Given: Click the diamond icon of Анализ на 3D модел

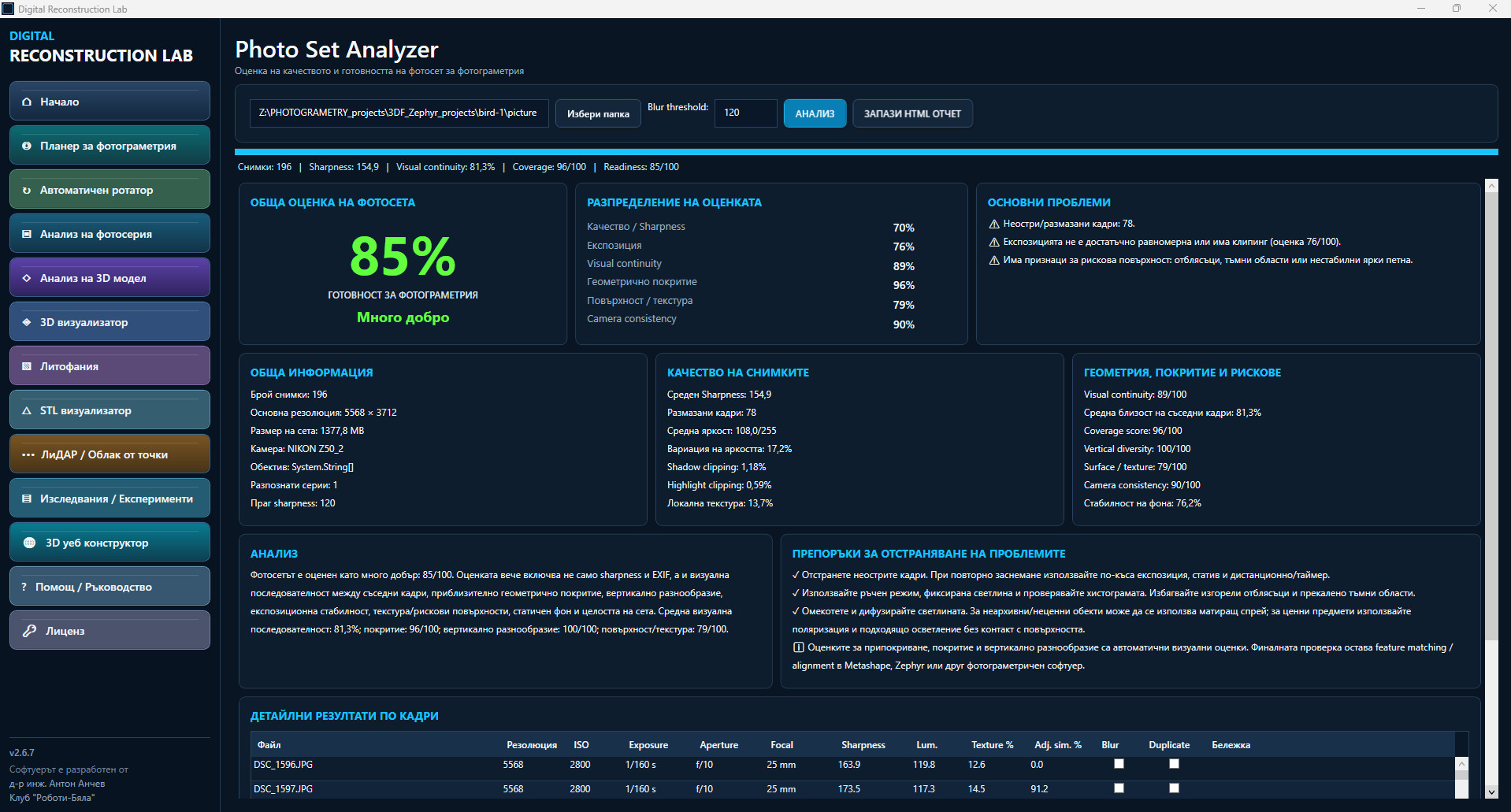Looking at the screenshot, I should [27, 278].
